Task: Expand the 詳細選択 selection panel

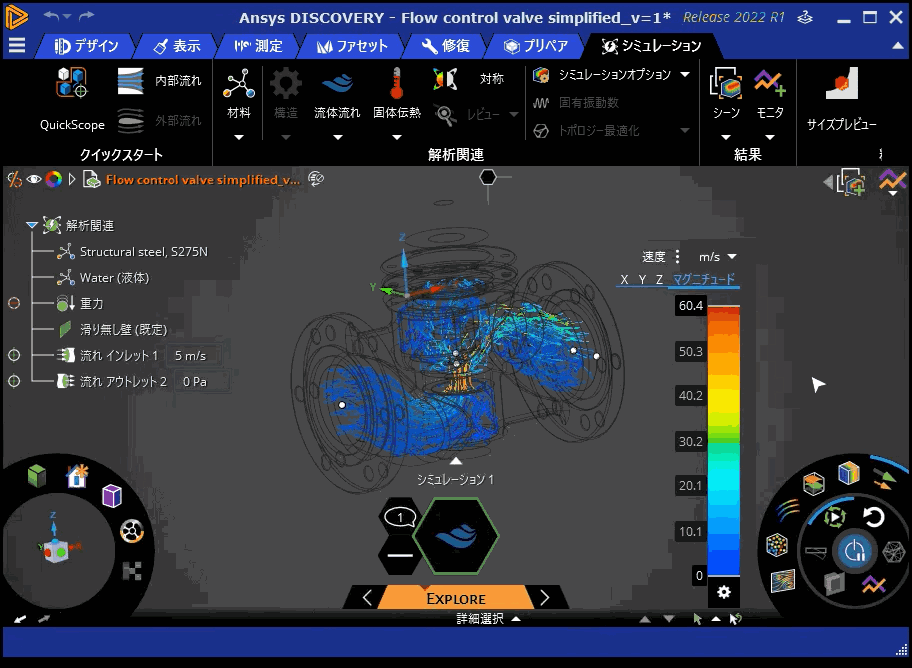Action: pos(516,619)
